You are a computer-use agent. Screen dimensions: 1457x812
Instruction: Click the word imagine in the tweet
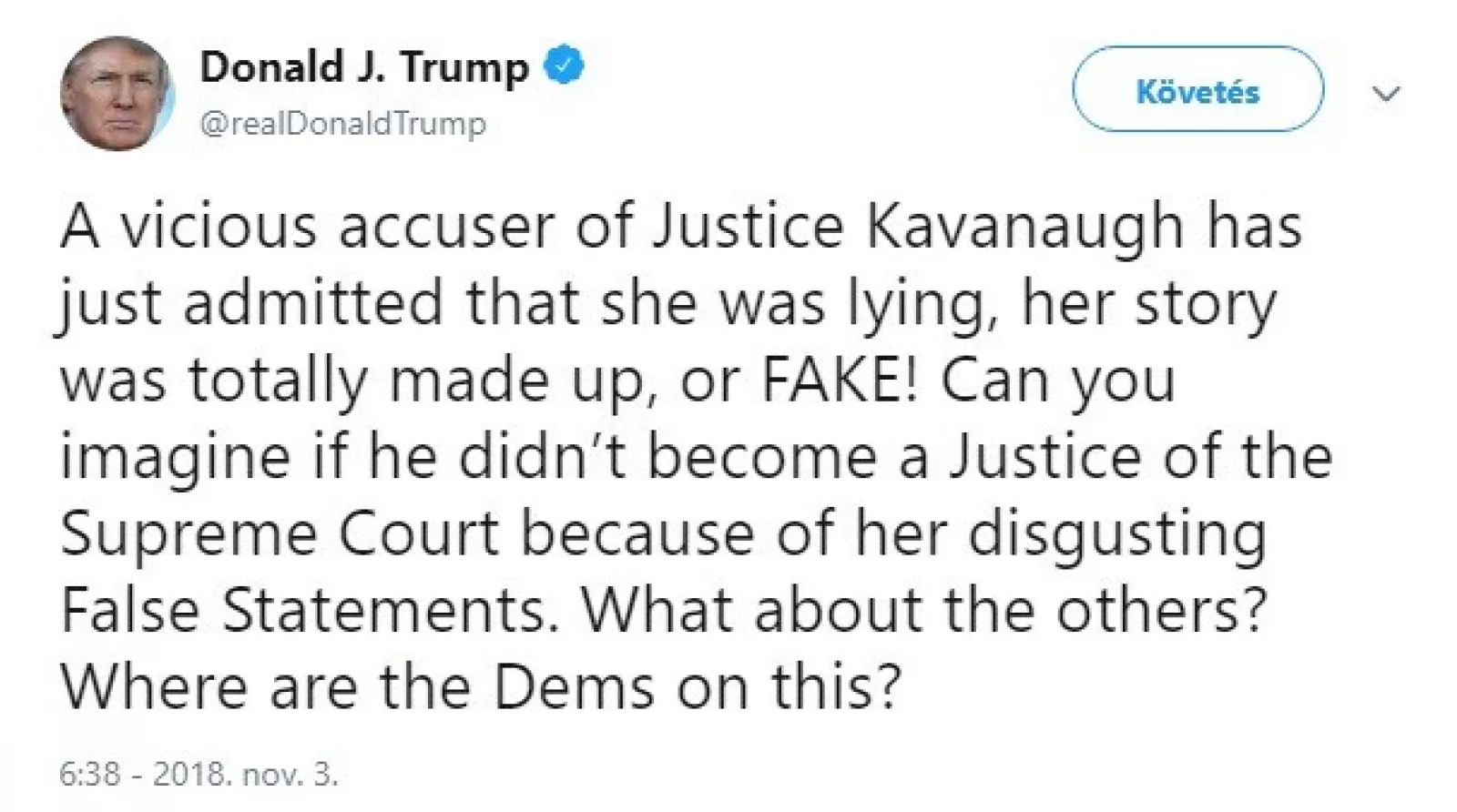click(175, 457)
